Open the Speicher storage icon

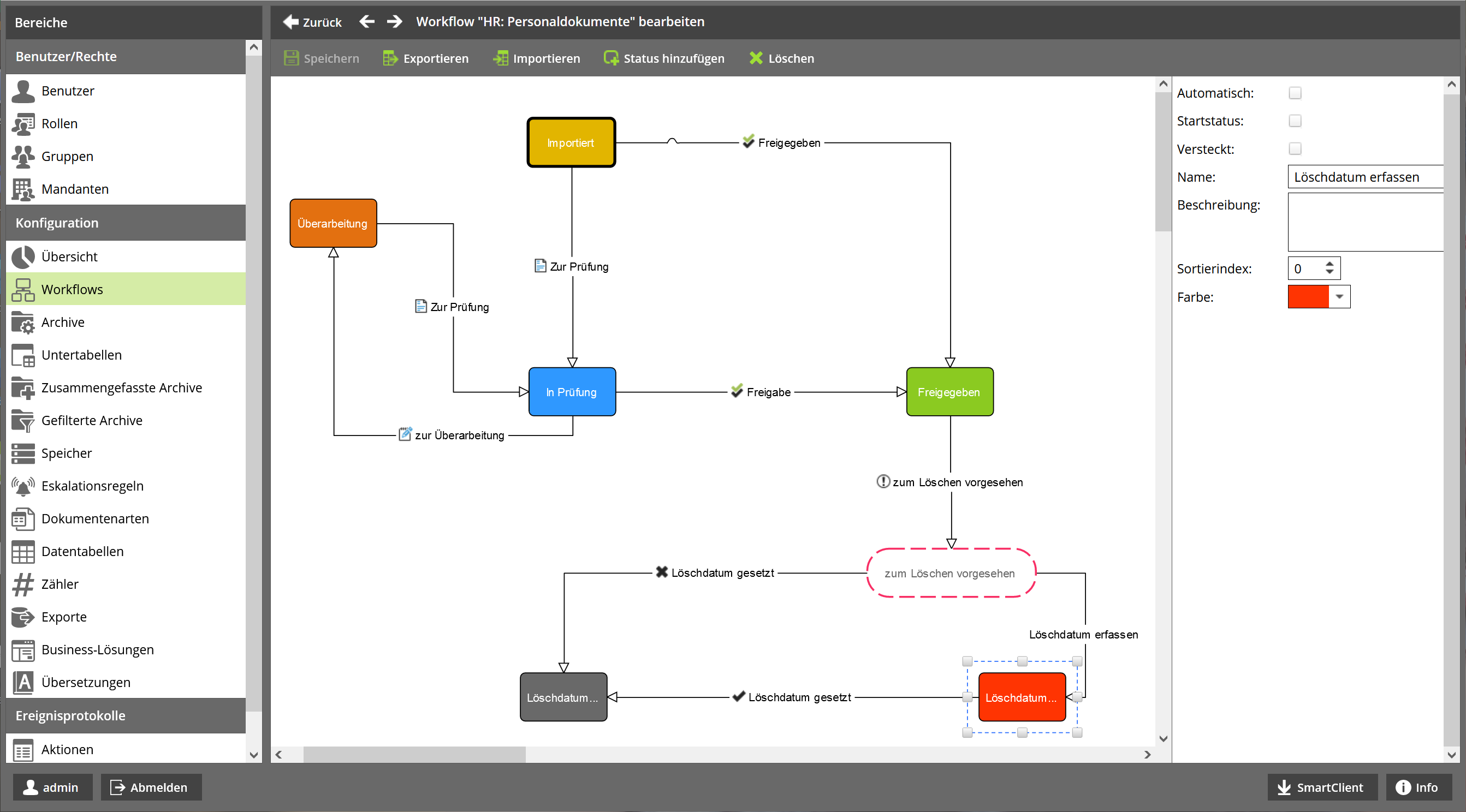(x=23, y=453)
